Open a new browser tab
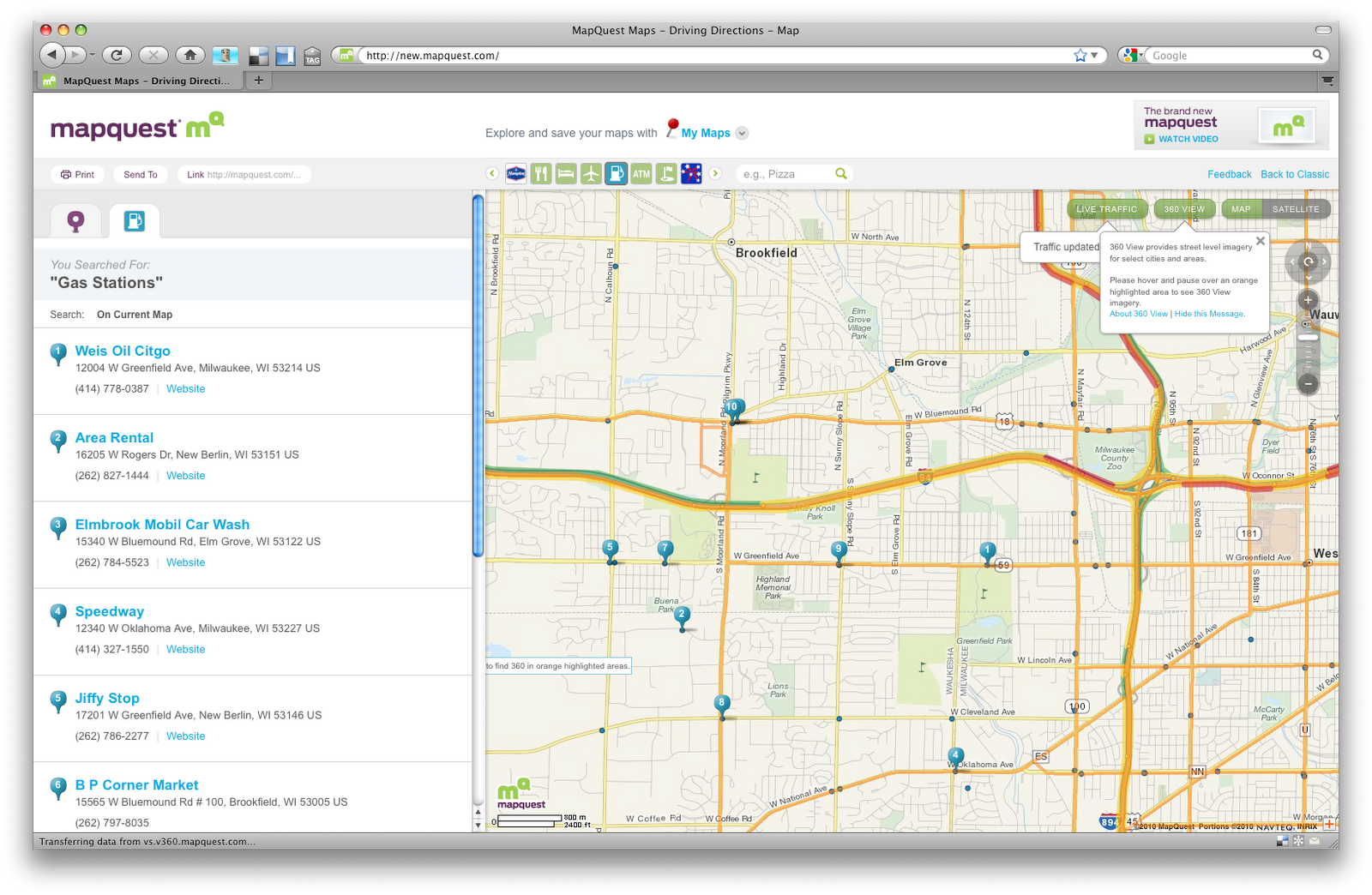This screenshot has height=895, width=1372. coord(258,80)
